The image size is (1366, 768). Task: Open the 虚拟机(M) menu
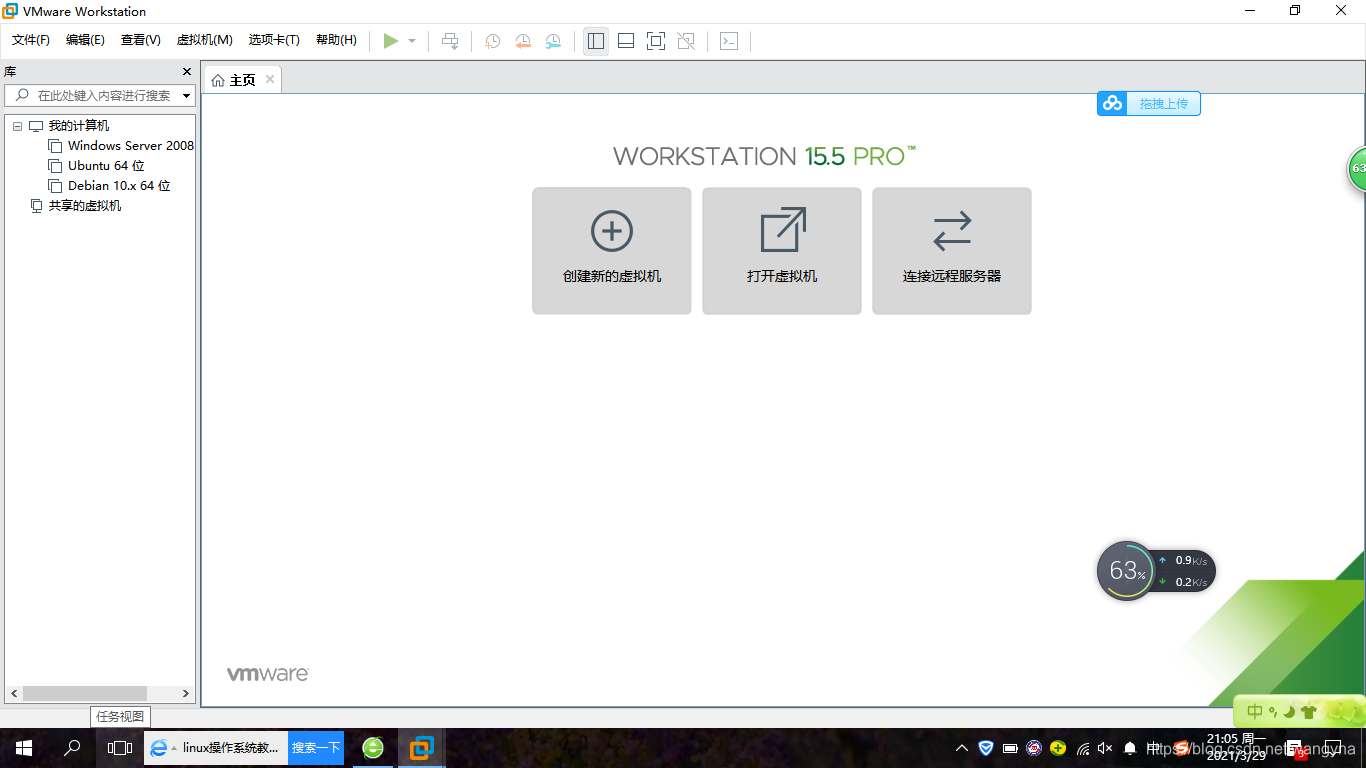tap(205, 40)
